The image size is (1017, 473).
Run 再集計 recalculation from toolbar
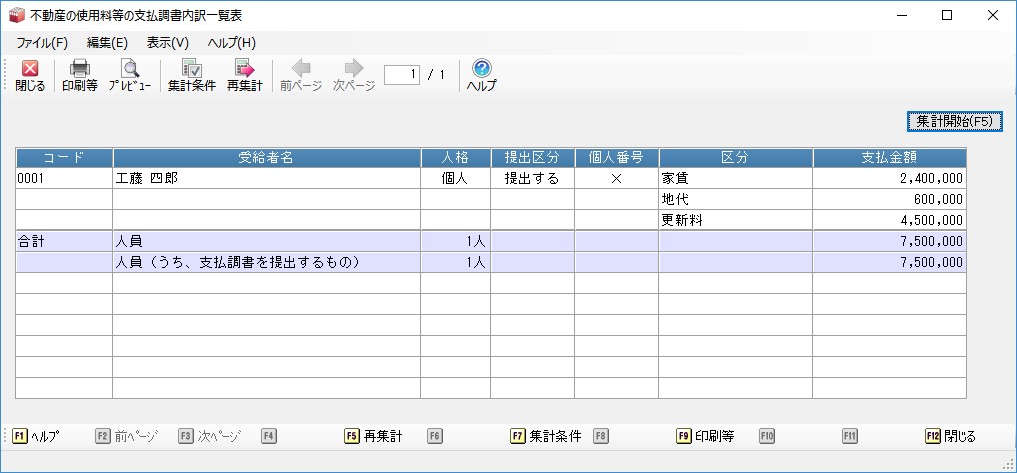244,69
